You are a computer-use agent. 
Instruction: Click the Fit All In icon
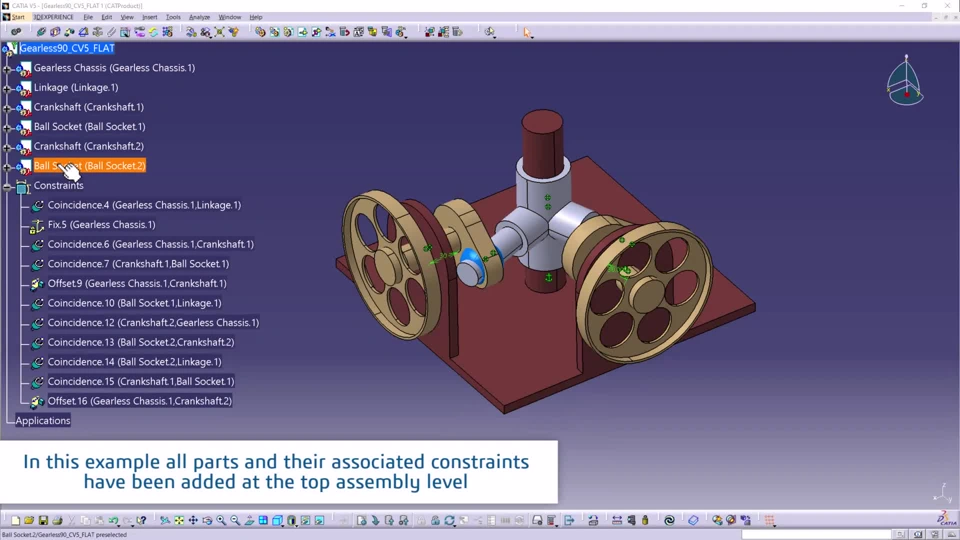(x=179, y=520)
